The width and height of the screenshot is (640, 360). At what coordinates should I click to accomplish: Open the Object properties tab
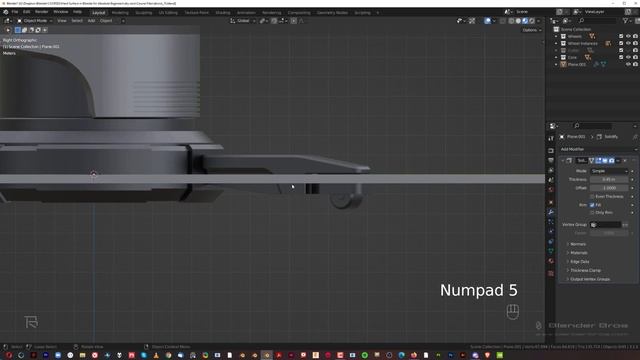551,202
